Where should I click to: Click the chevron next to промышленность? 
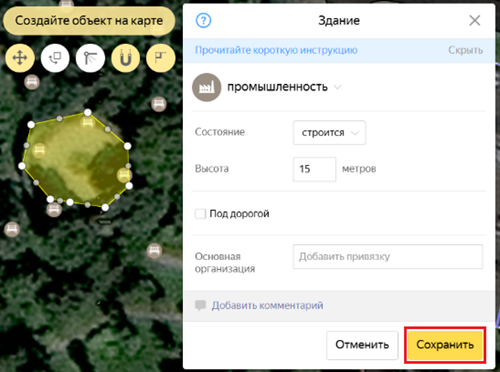click(338, 87)
